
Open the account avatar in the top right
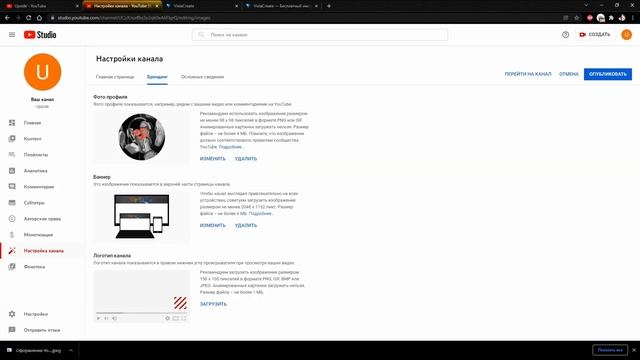[x=626, y=35]
